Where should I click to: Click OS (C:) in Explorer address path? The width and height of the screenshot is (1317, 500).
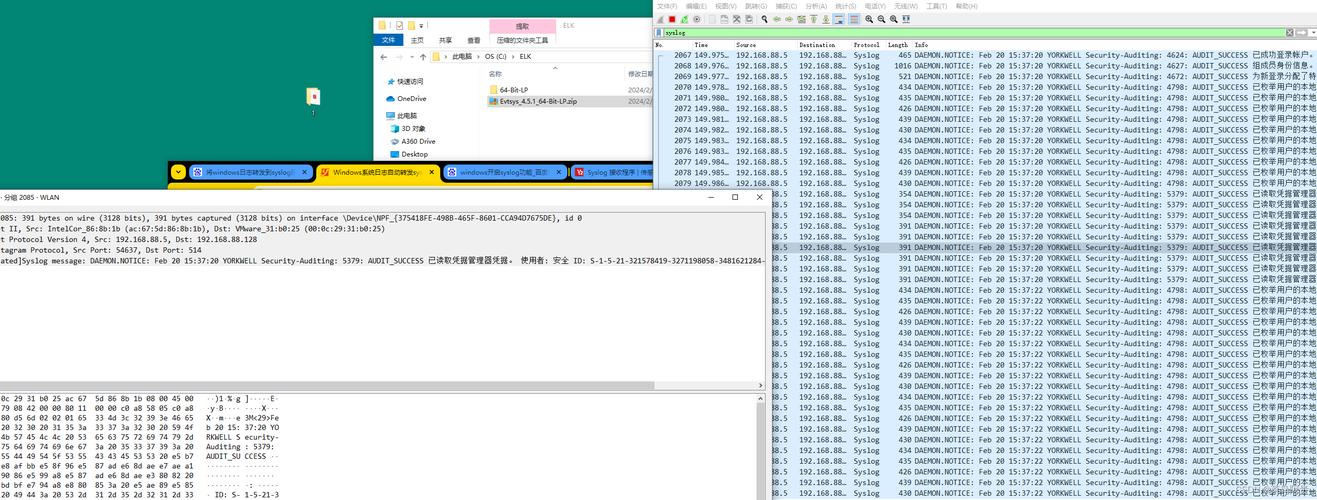(495, 57)
